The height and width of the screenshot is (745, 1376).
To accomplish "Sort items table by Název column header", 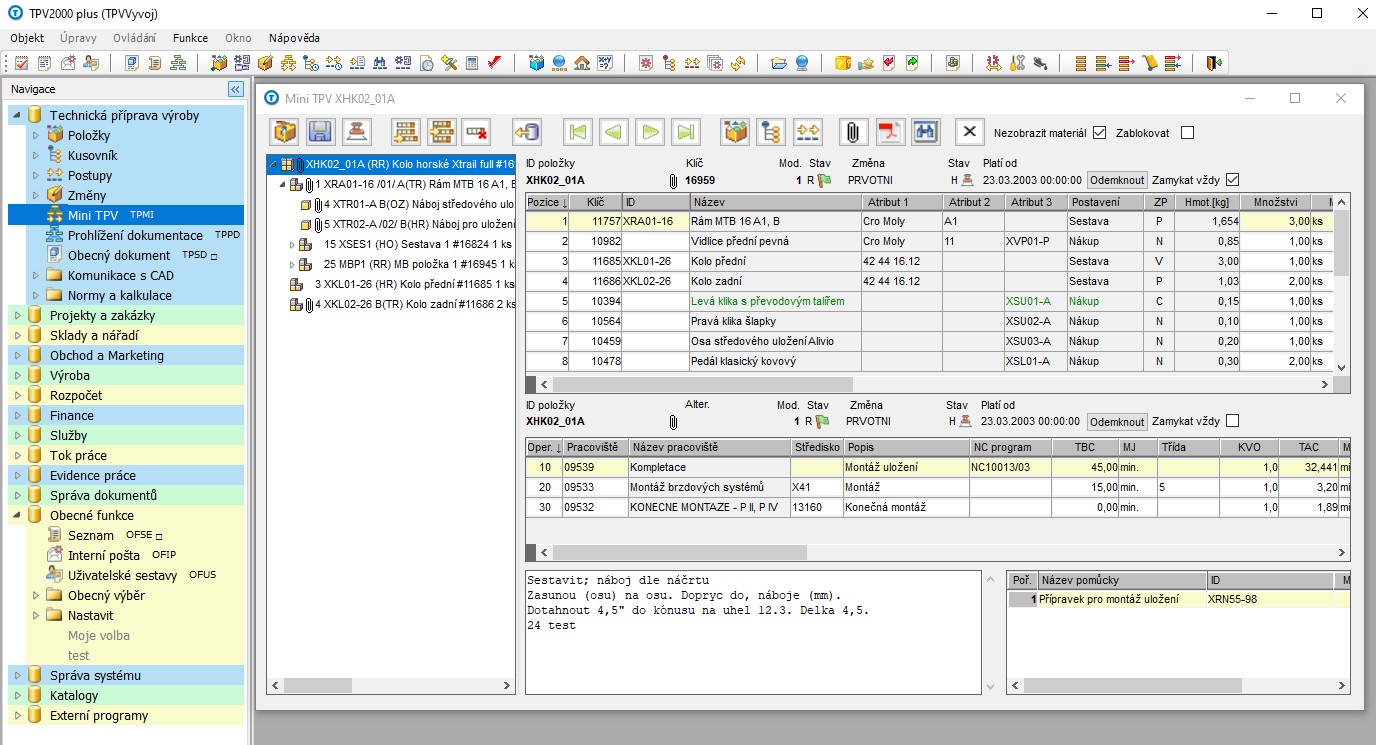I will 775,202.
